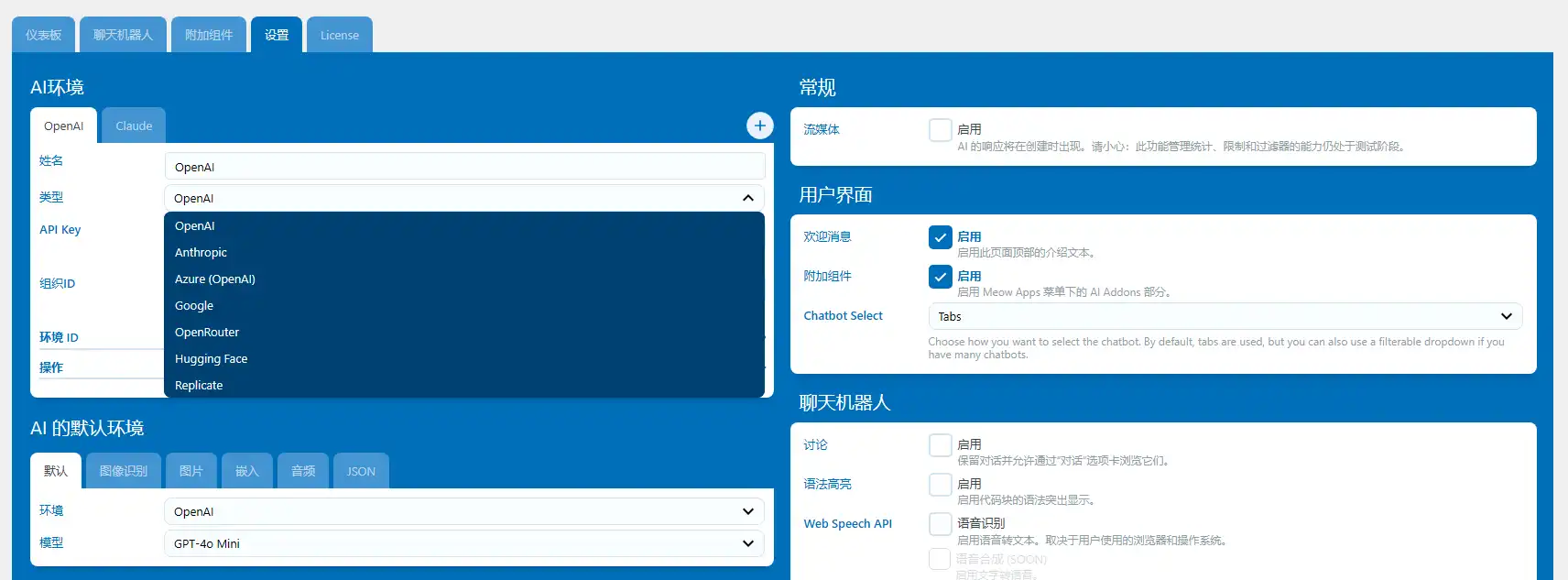Viewport: 1568px width, 580px height.
Task: Open the 附加组件 top tab
Action: point(209,35)
